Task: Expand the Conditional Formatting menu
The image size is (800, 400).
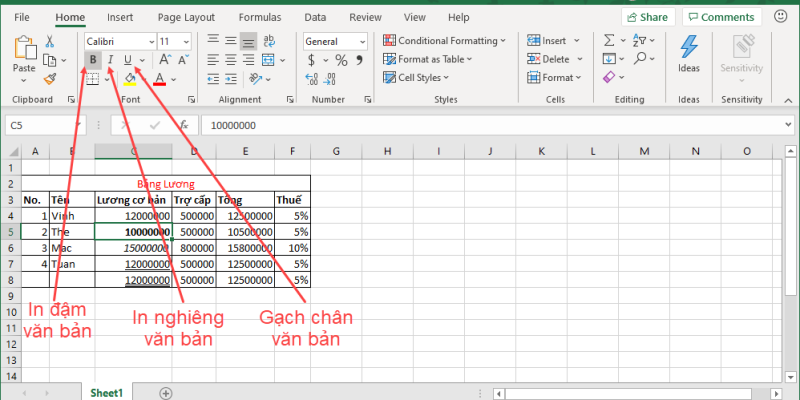Action: pos(452,41)
